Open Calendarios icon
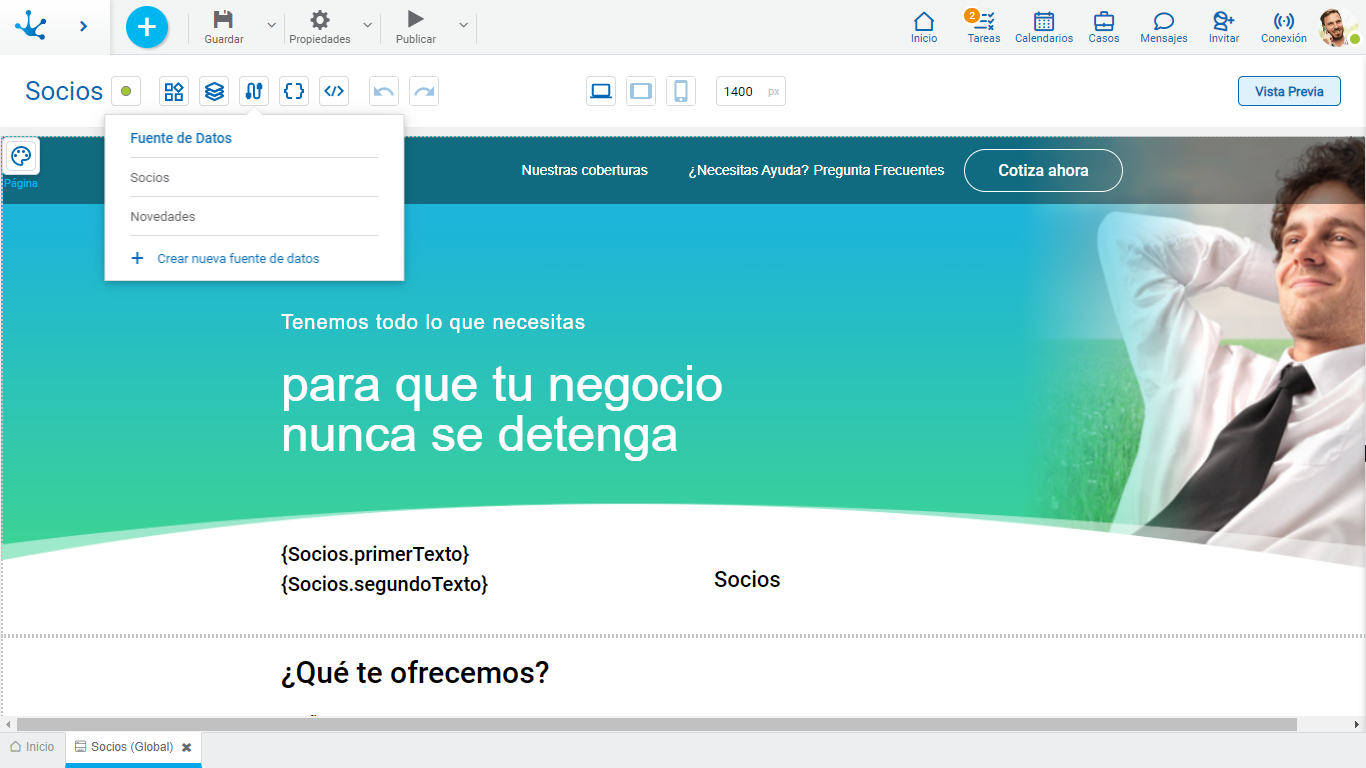1366x768 pixels. coord(1044,21)
